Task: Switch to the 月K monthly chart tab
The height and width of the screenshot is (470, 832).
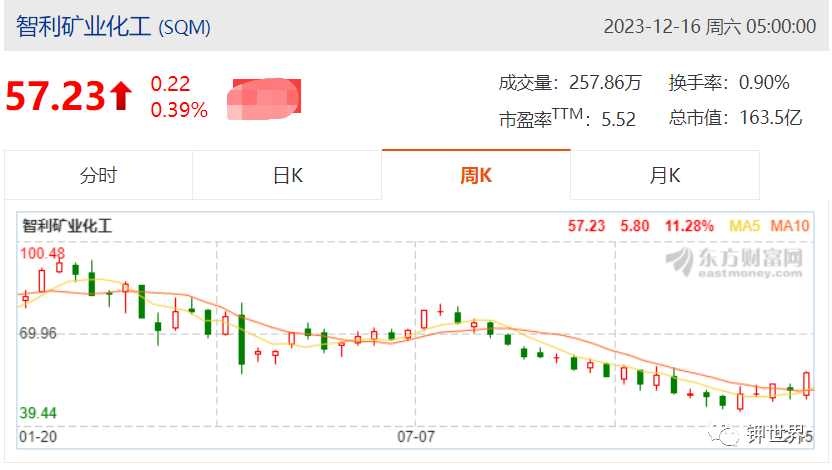Action: pos(665,175)
